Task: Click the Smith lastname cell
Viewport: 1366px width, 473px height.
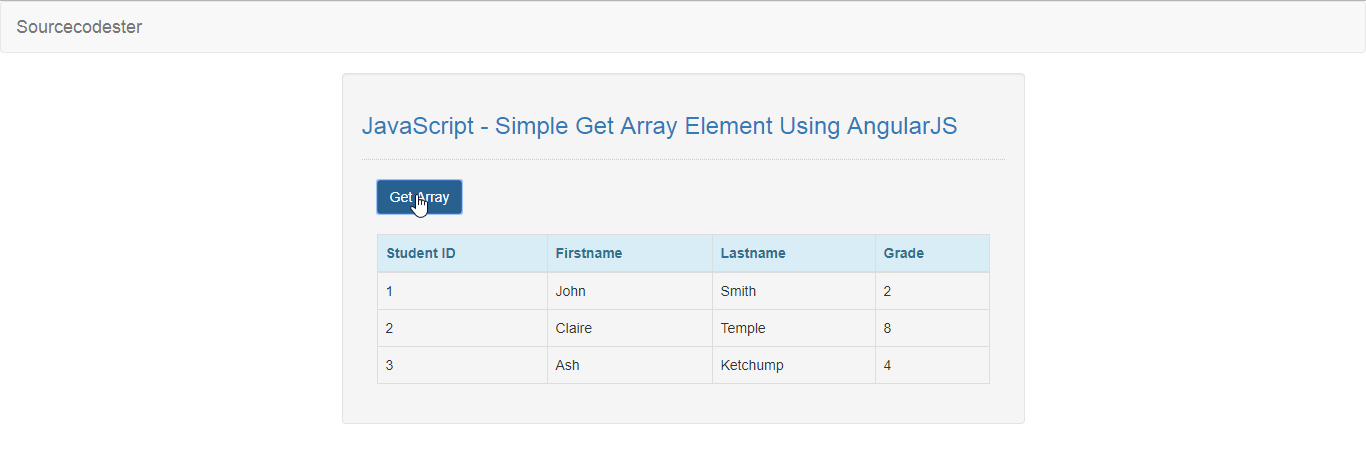Action: point(794,291)
